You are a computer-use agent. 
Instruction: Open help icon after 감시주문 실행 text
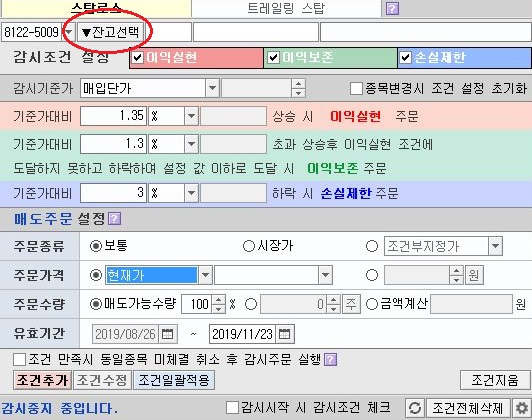[330, 359]
